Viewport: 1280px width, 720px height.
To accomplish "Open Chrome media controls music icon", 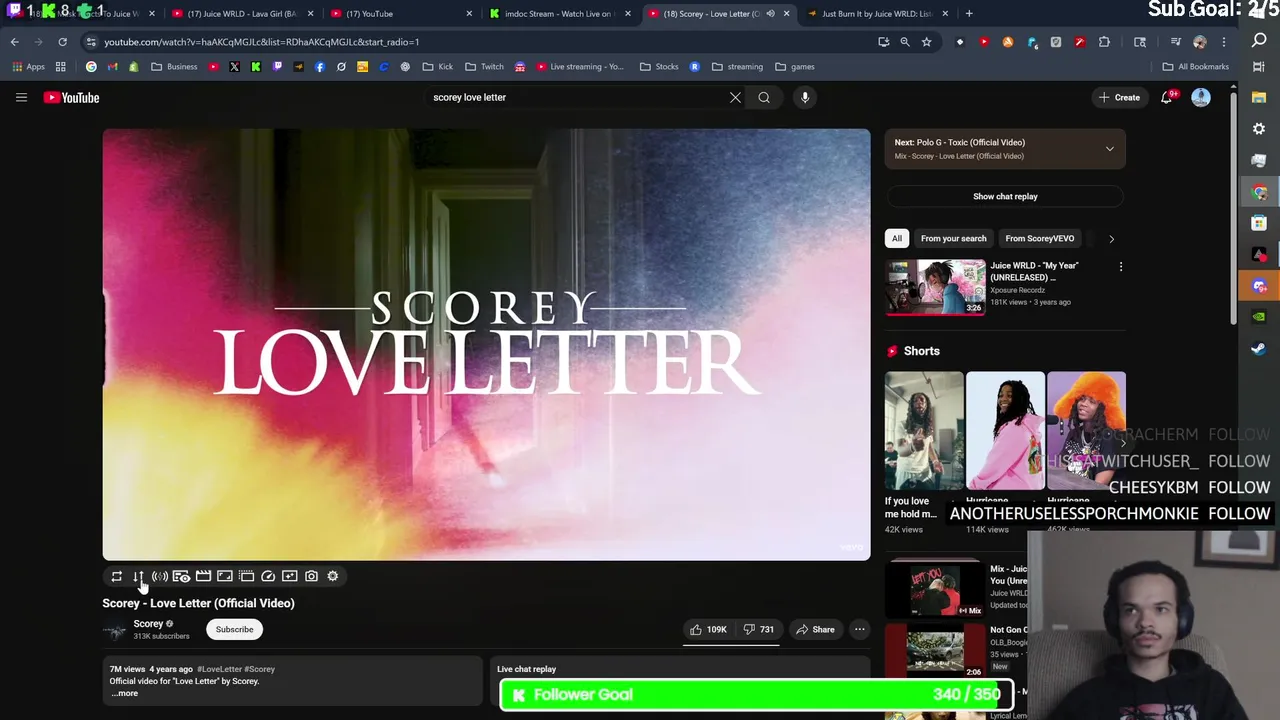I will click(x=1176, y=42).
